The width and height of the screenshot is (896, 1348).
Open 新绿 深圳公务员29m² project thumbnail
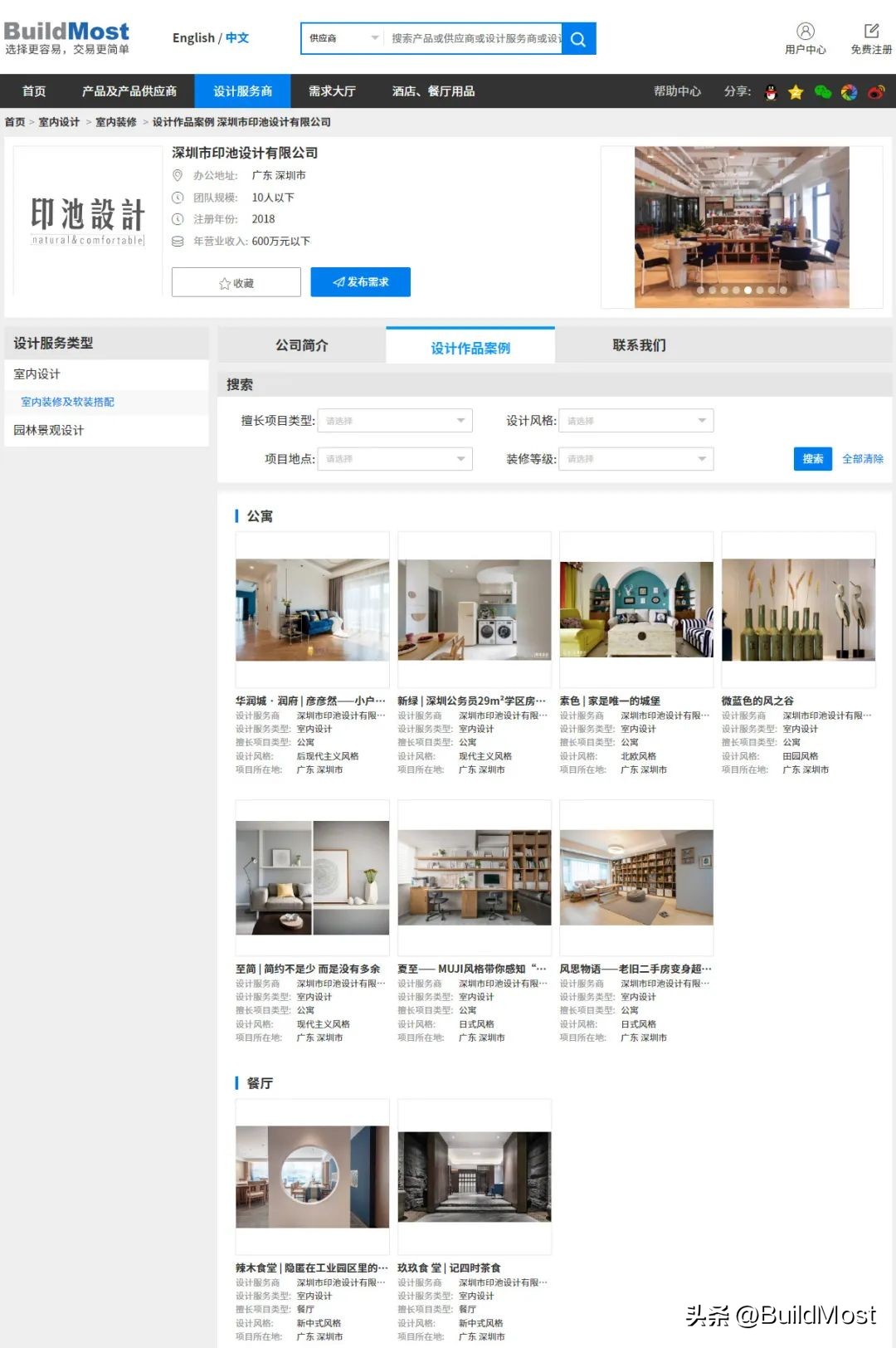(475, 610)
